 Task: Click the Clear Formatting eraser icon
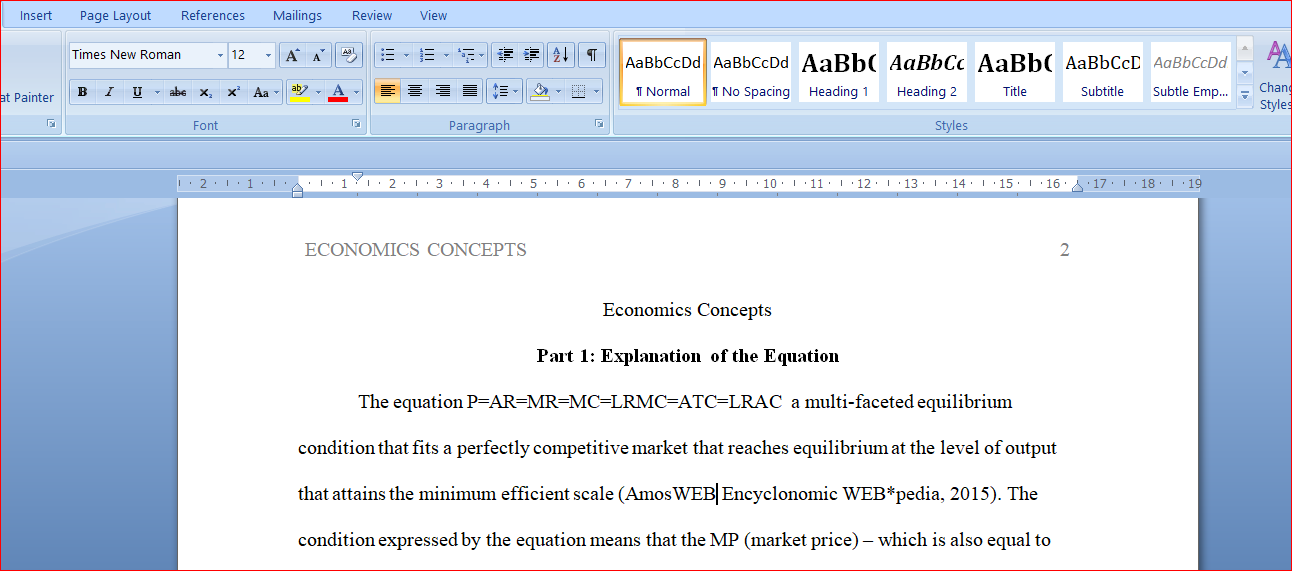coord(348,55)
